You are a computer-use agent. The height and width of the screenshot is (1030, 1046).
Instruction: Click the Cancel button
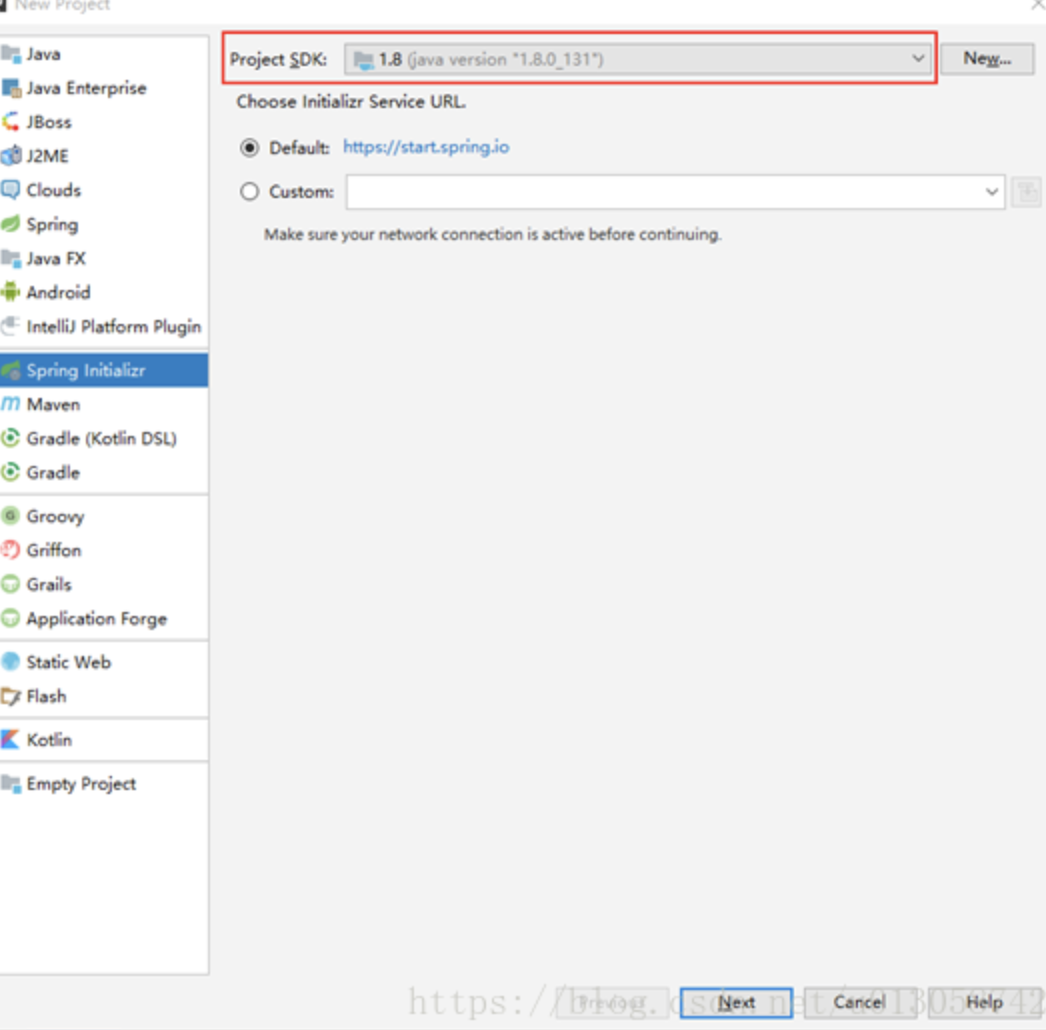(859, 1003)
